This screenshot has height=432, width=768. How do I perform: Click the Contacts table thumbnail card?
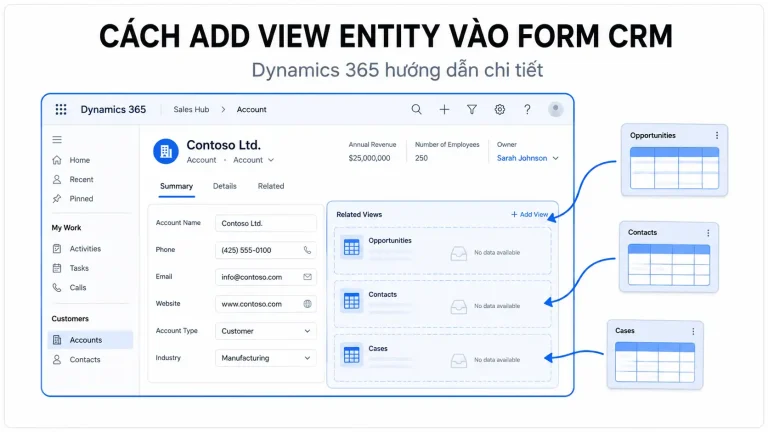[x=669, y=257]
